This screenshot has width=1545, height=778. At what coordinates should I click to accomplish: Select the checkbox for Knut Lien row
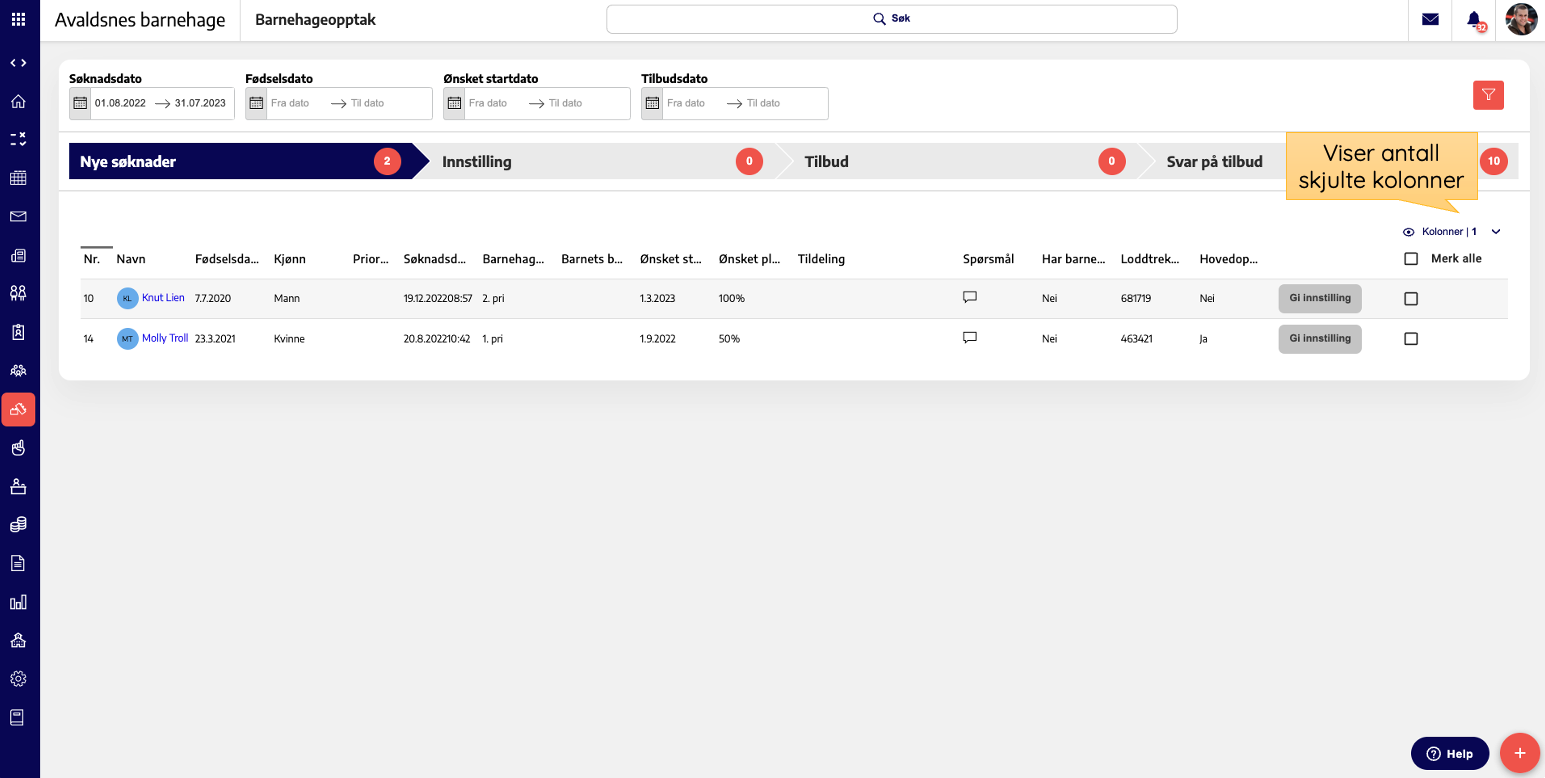1411,298
